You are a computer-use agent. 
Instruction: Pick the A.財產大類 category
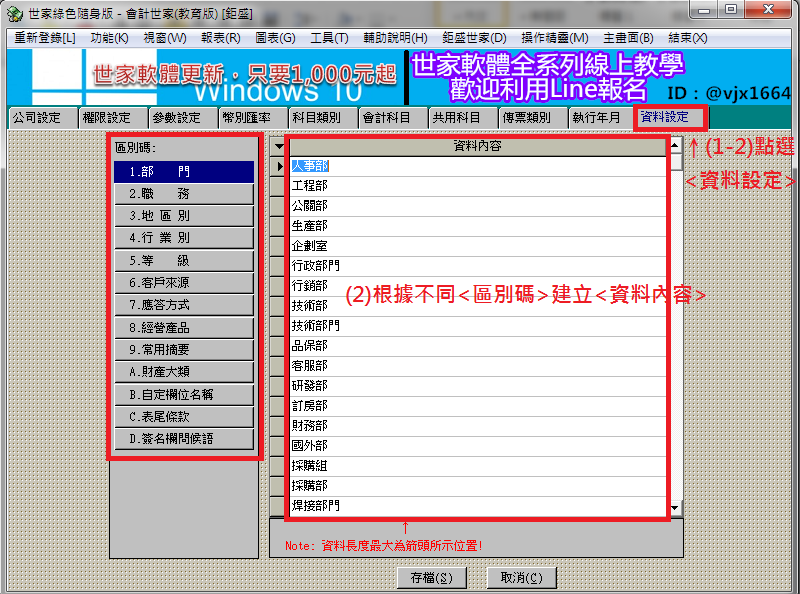pyautogui.click(x=184, y=372)
